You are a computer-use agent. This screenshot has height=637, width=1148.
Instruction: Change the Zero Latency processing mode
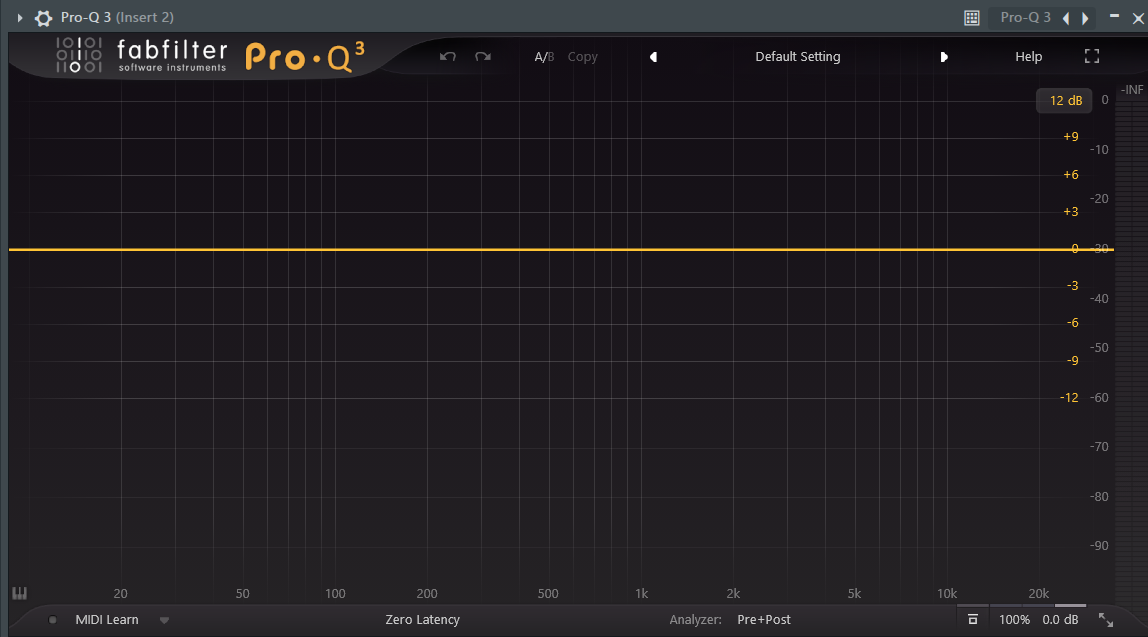422,619
